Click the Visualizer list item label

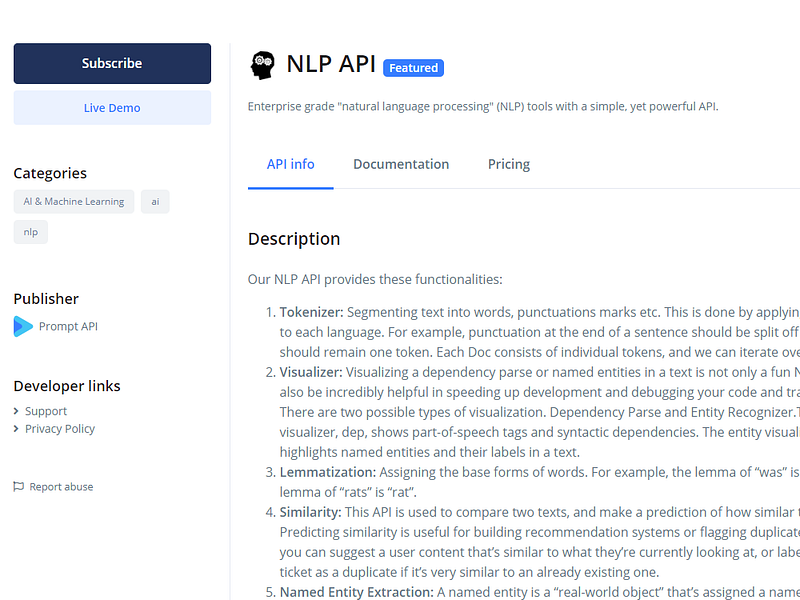(x=311, y=372)
